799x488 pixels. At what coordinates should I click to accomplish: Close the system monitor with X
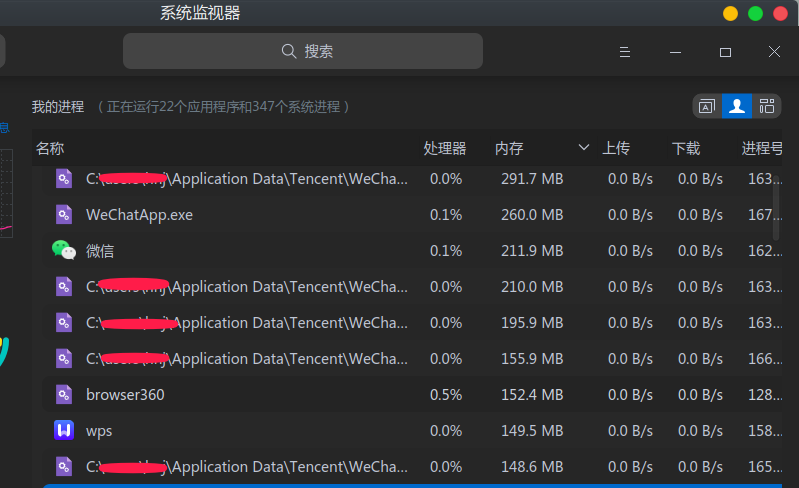774,51
